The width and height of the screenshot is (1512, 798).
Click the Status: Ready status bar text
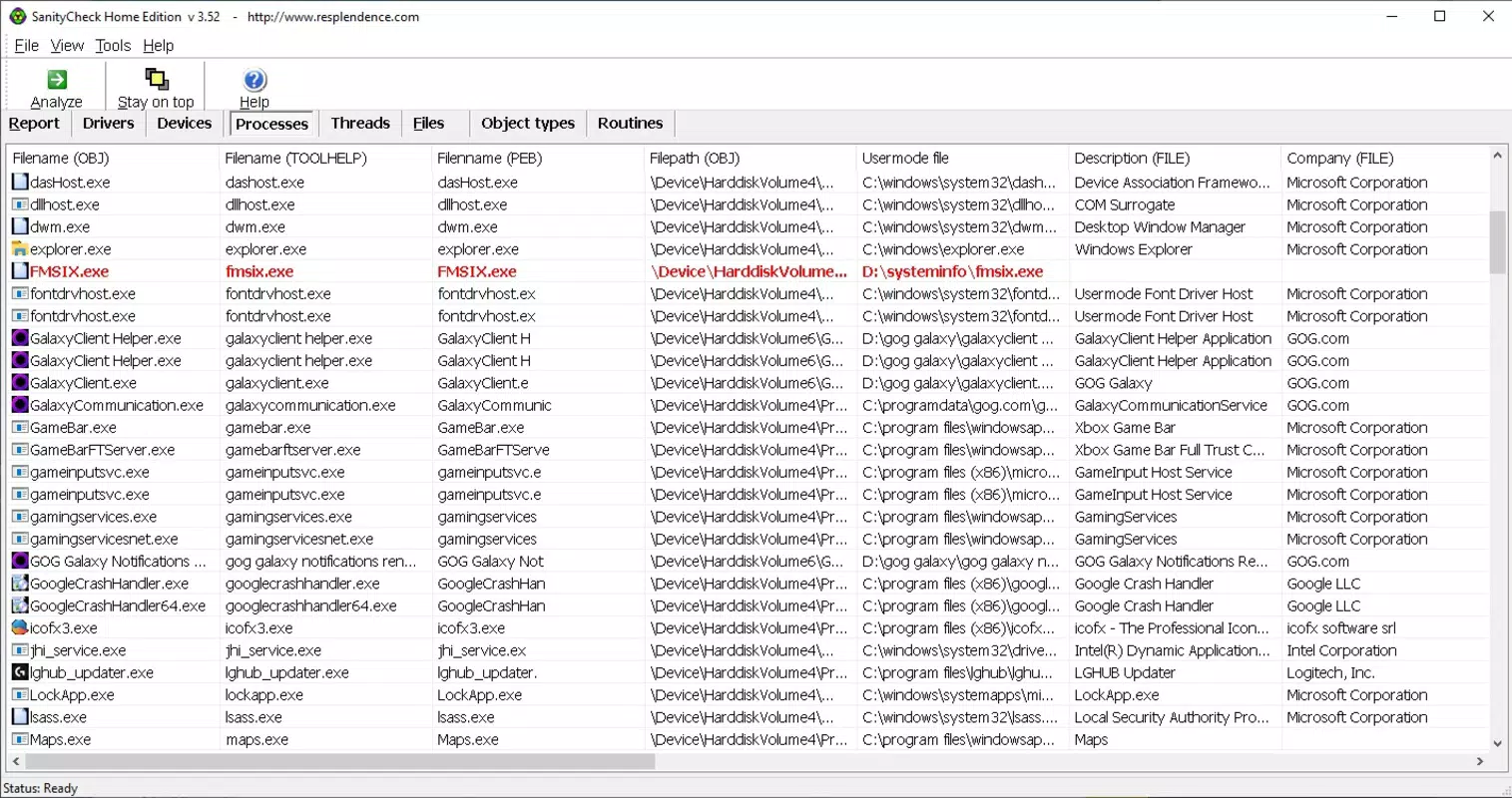tap(41, 788)
